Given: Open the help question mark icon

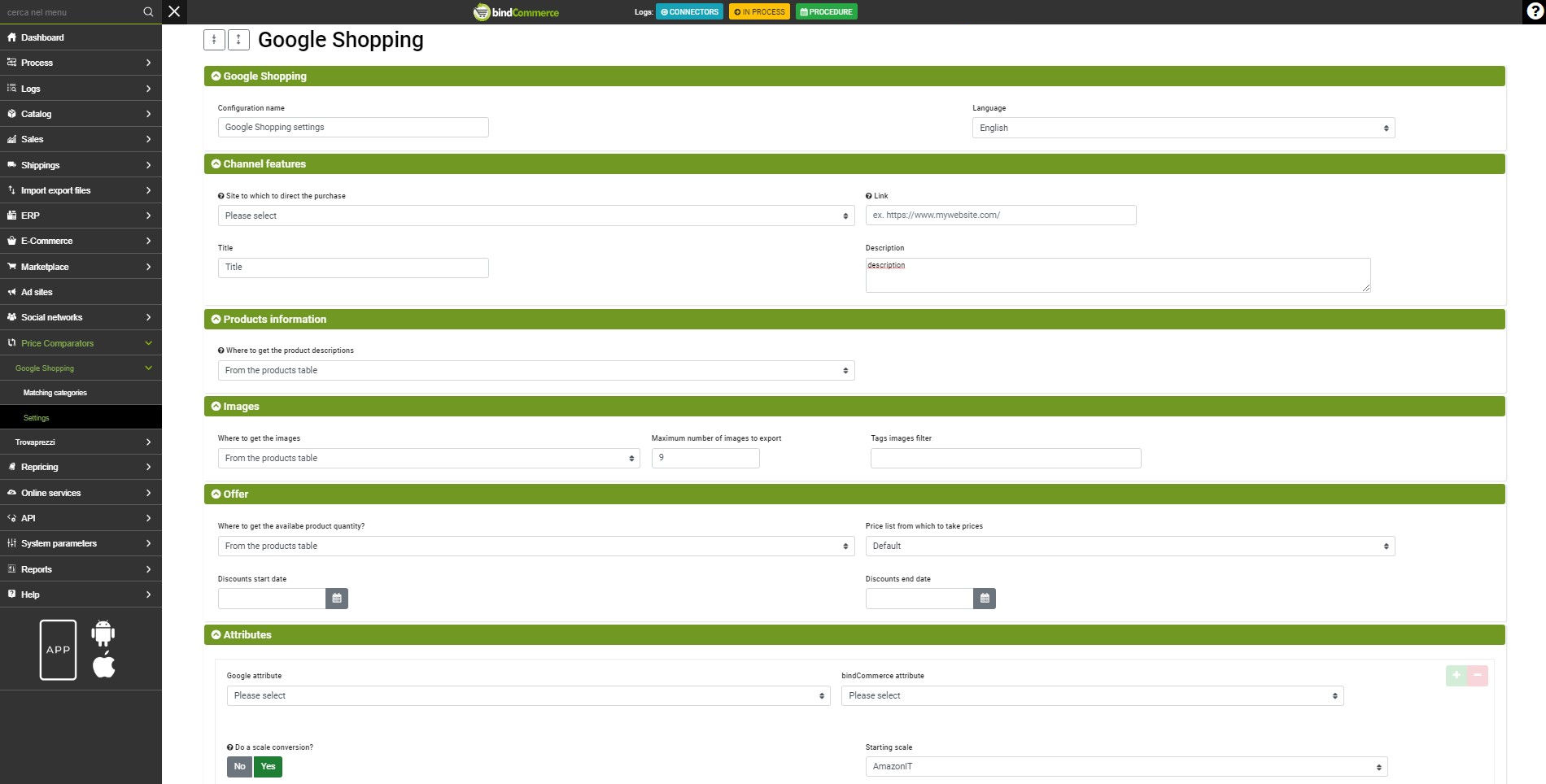Looking at the screenshot, I should click(x=1534, y=11).
